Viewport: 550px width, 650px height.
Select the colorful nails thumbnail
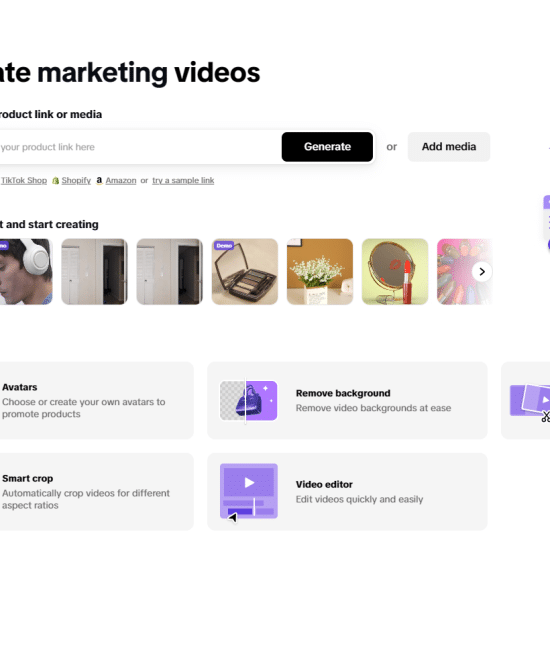pos(464,272)
